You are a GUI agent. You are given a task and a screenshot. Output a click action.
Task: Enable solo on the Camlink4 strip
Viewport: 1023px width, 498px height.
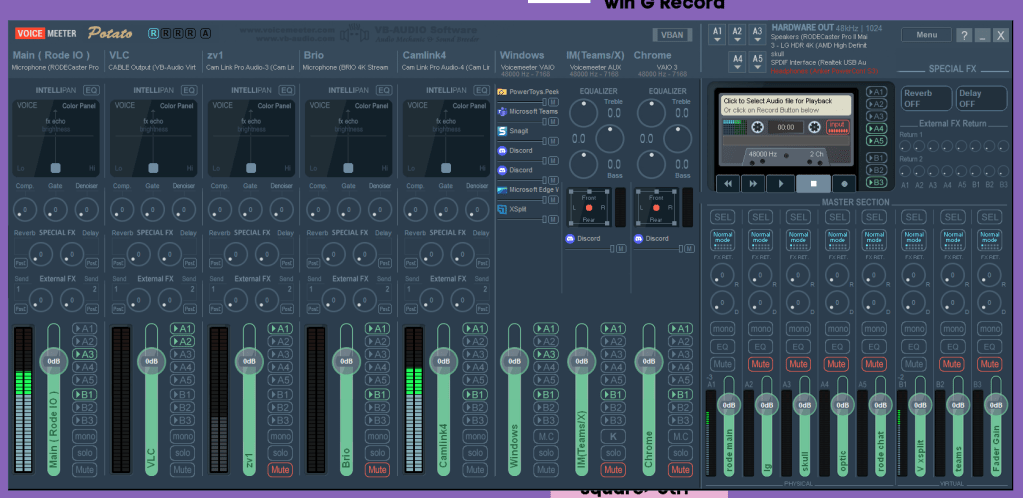475,453
